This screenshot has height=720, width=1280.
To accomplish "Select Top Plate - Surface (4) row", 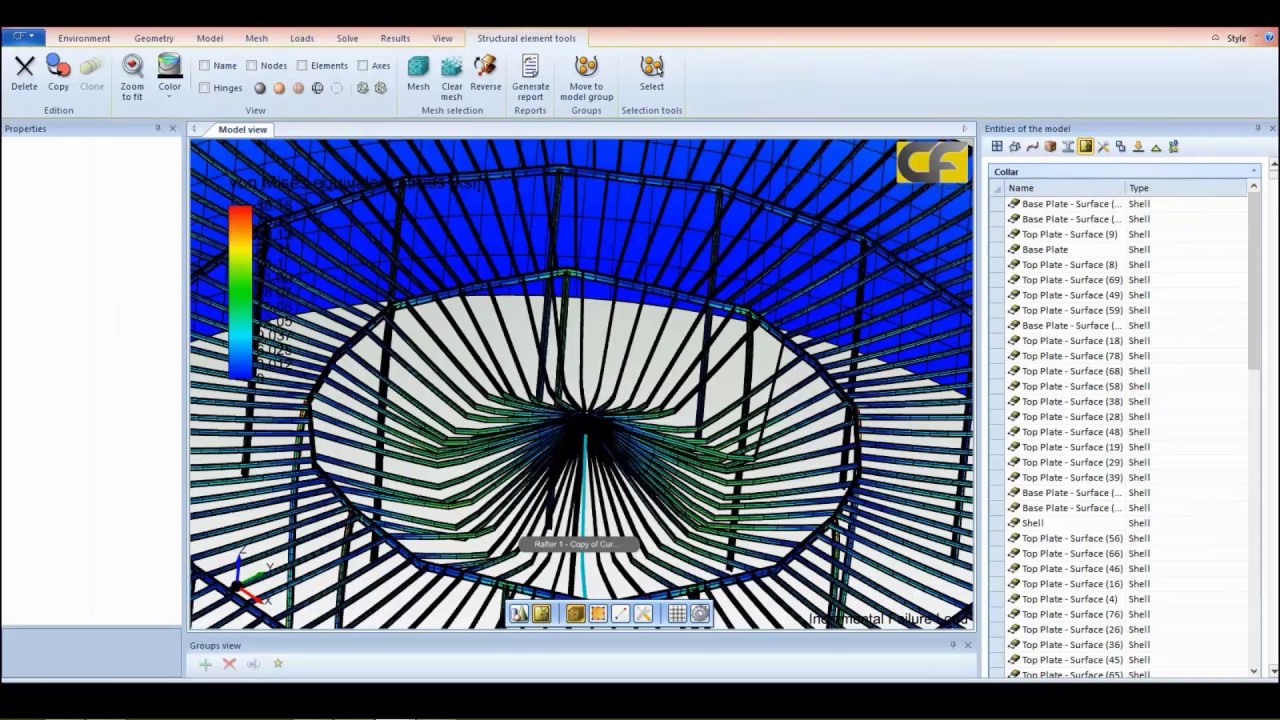I will pyautogui.click(x=1126, y=599).
